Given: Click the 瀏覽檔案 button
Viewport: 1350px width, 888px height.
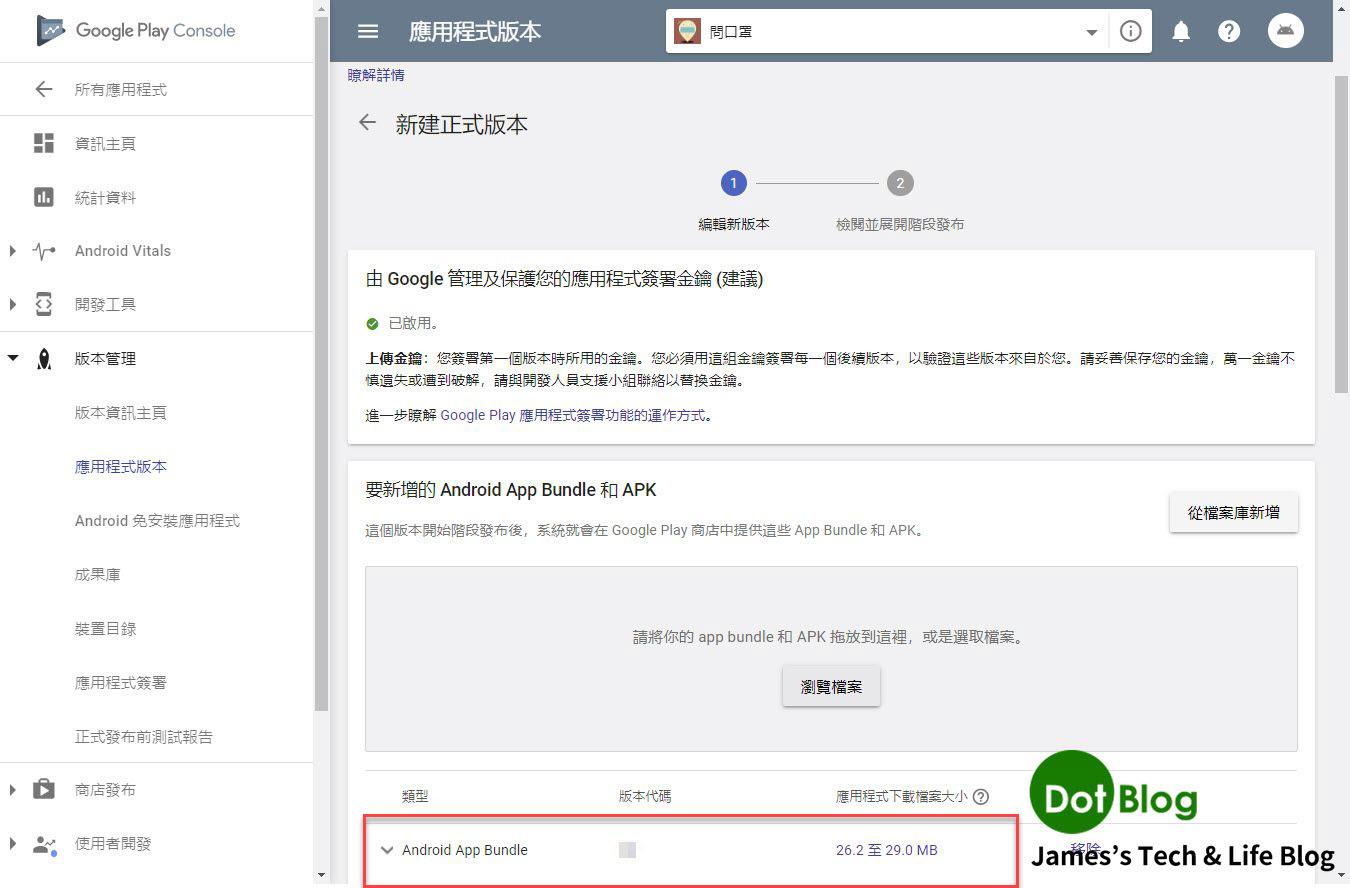Looking at the screenshot, I should click(831, 687).
